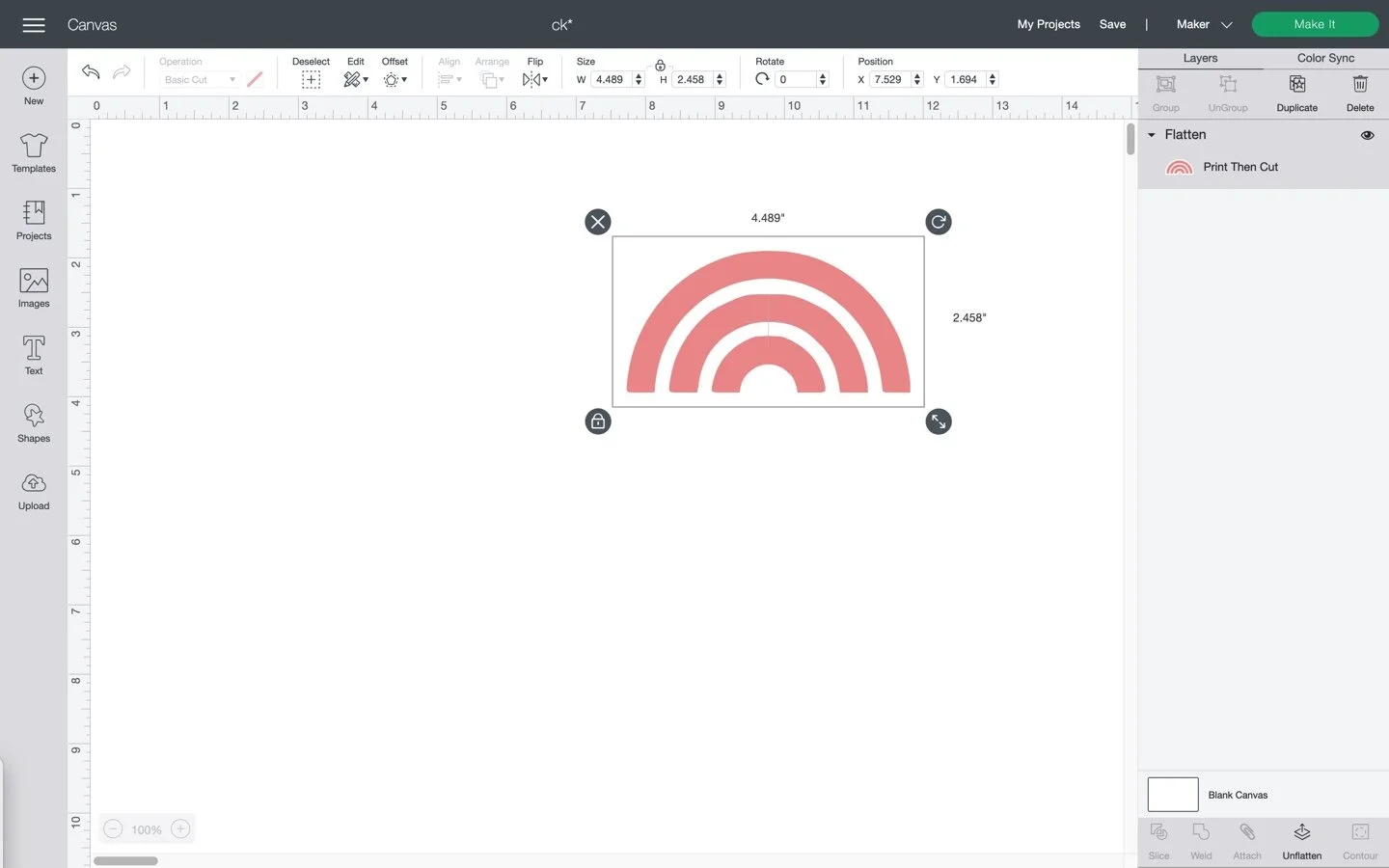Screen dimensions: 1389x868
Task: Duplicate the selected layer
Action: click(x=1296, y=92)
